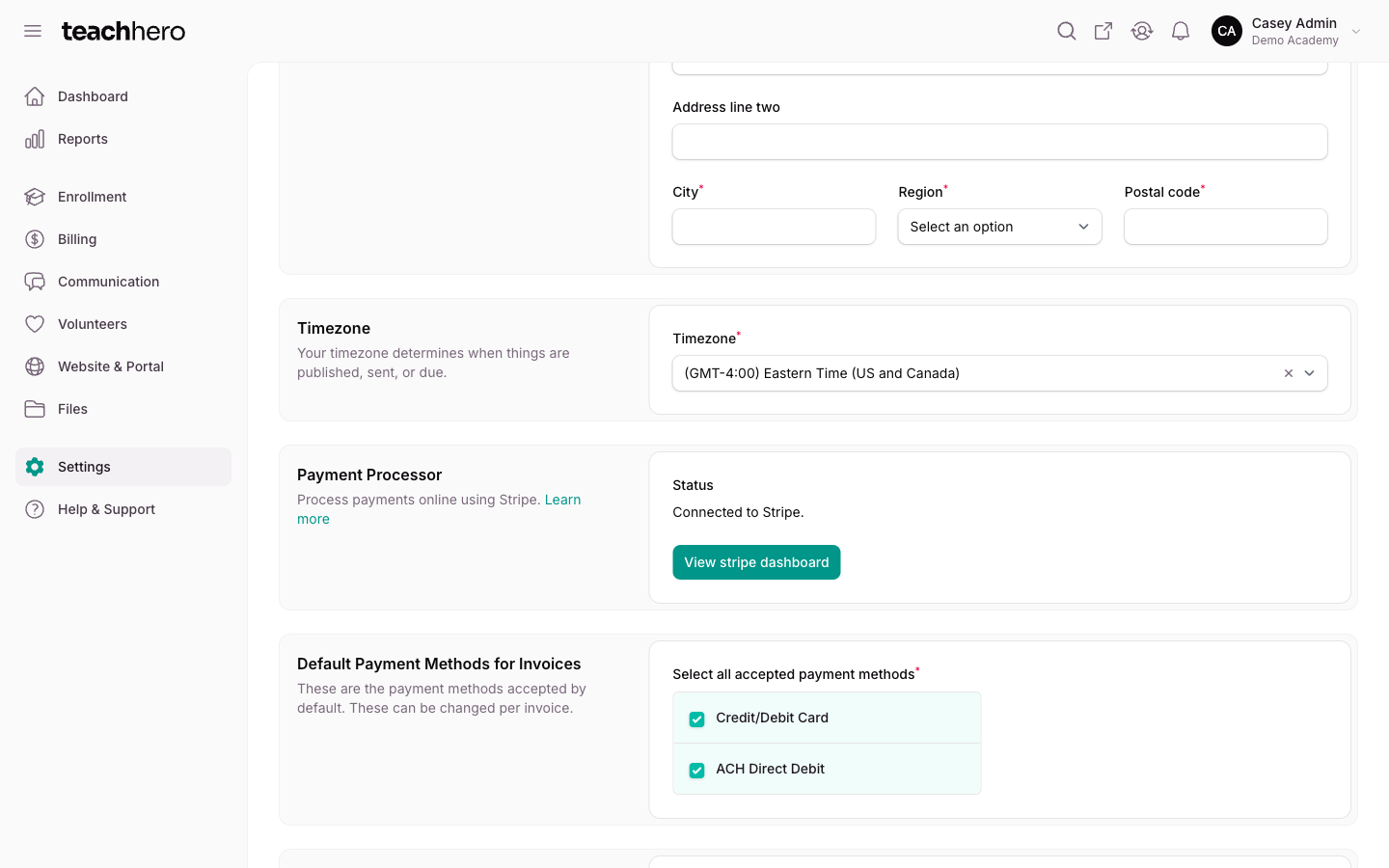Click into the City input field
1389x868 pixels.
click(774, 227)
